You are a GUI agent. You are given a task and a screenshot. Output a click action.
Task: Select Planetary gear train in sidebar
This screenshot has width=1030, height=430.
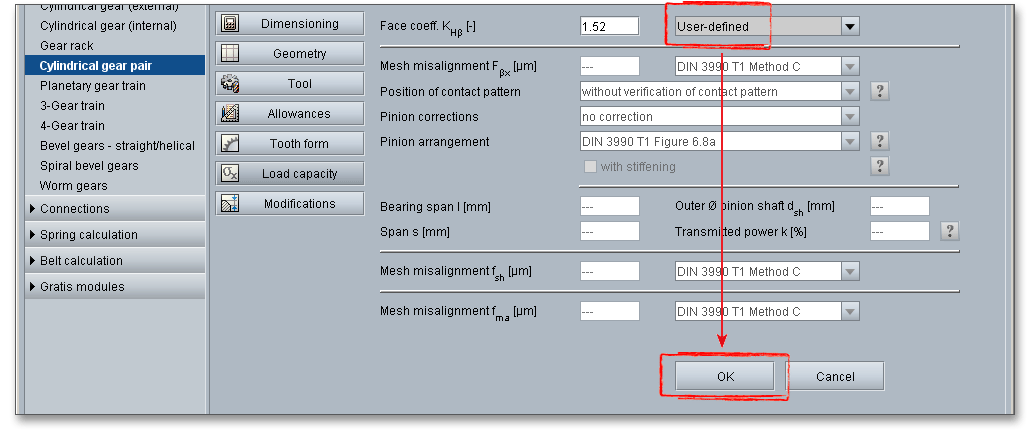click(92, 86)
